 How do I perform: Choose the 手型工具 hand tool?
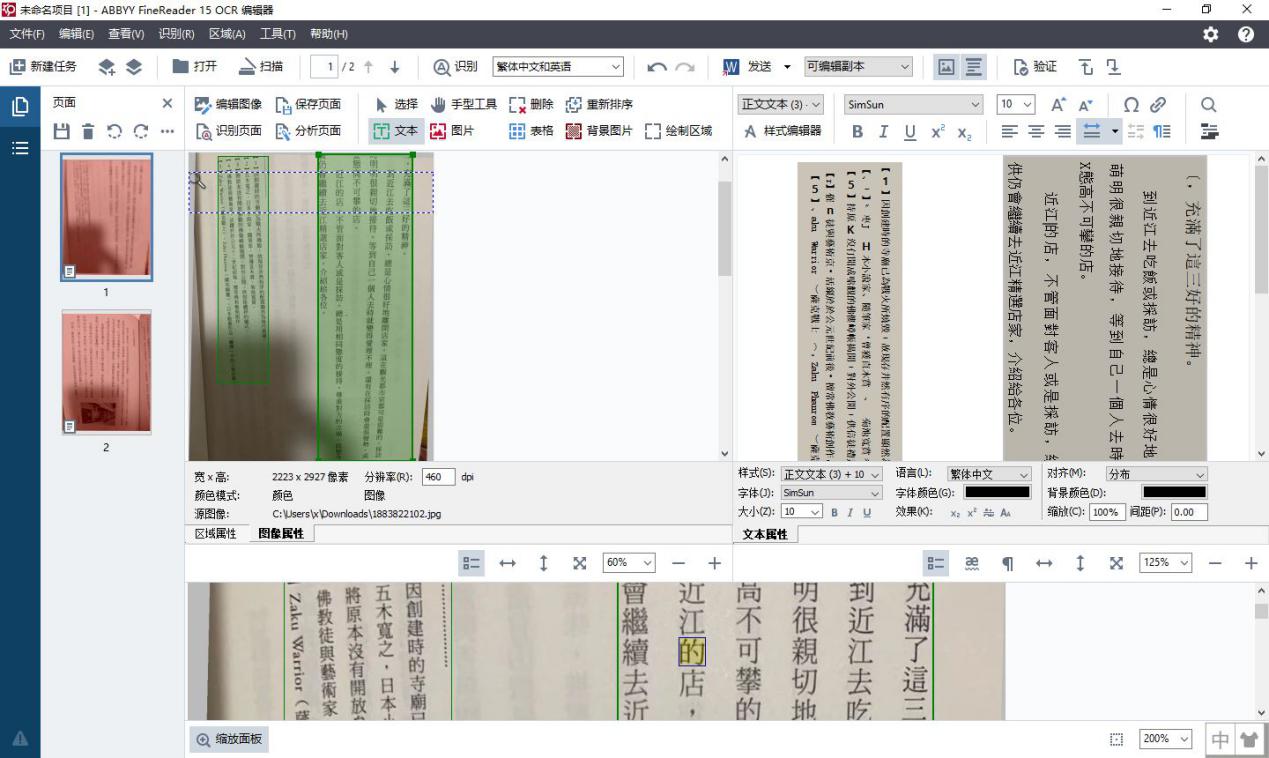coord(464,104)
